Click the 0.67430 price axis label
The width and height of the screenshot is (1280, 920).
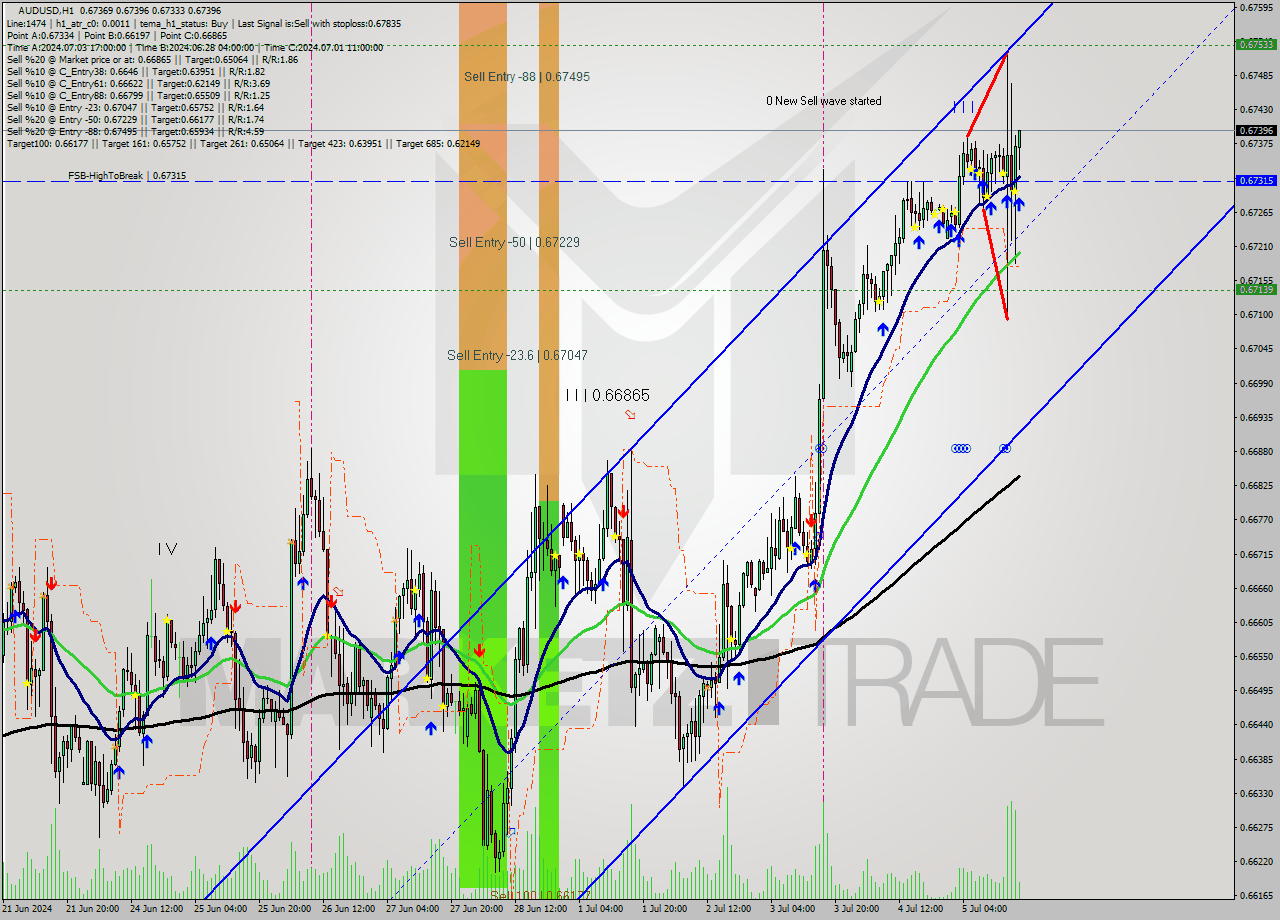1256,109
